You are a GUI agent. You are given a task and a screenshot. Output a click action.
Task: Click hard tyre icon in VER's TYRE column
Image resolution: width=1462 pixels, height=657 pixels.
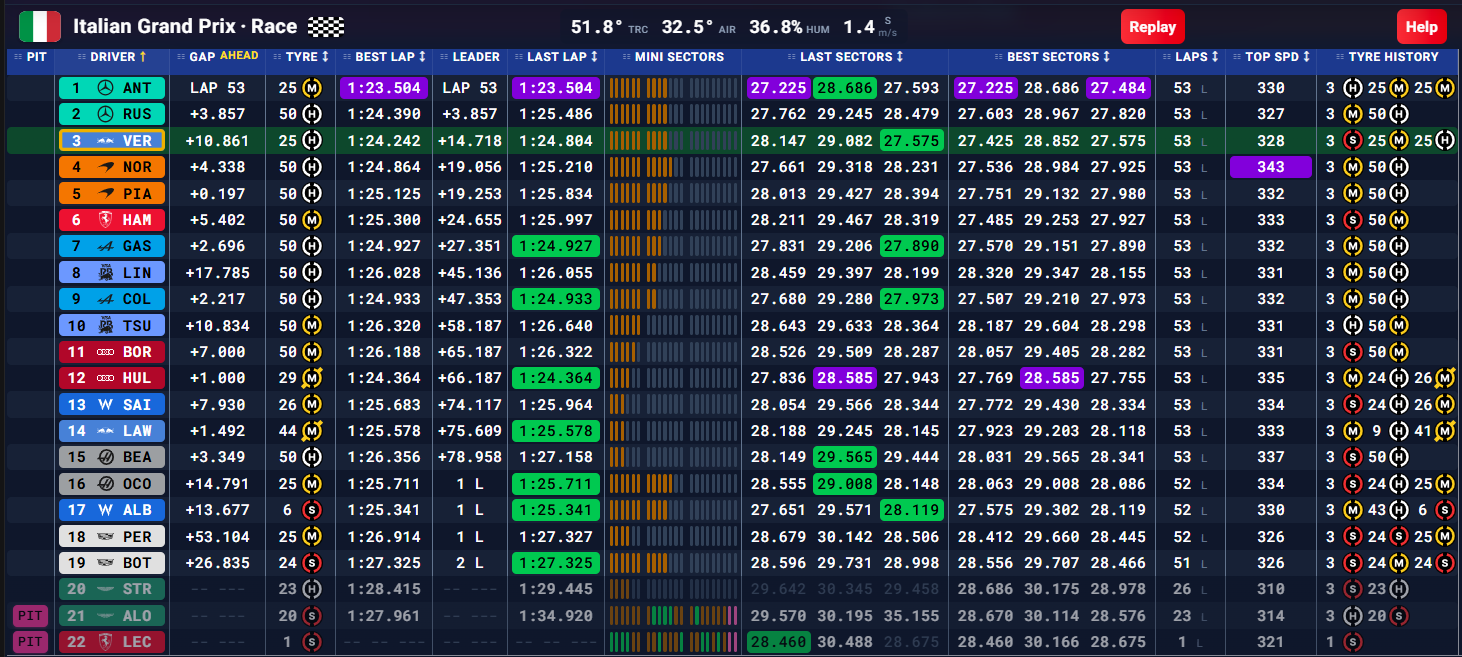tap(313, 141)
